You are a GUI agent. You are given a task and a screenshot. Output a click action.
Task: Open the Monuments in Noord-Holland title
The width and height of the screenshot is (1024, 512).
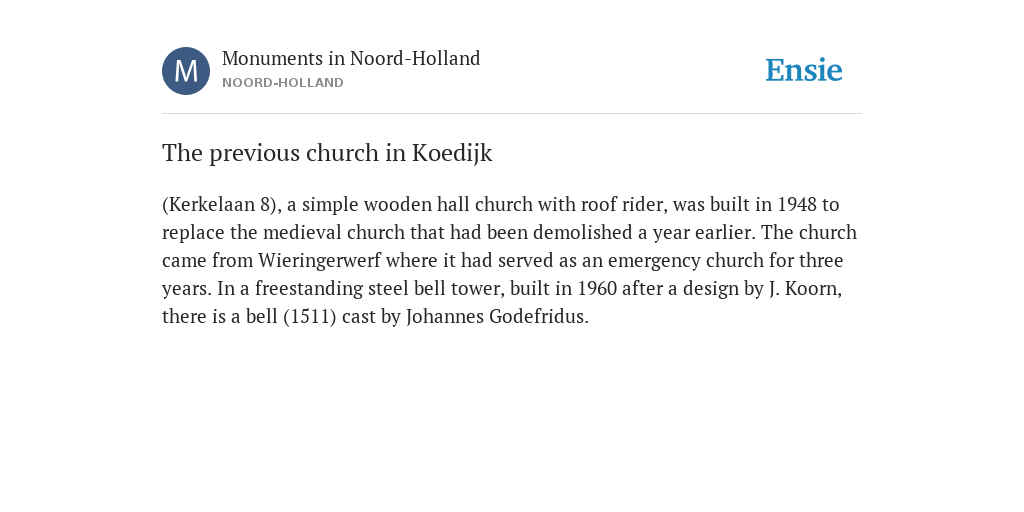[x=351, y=58]
